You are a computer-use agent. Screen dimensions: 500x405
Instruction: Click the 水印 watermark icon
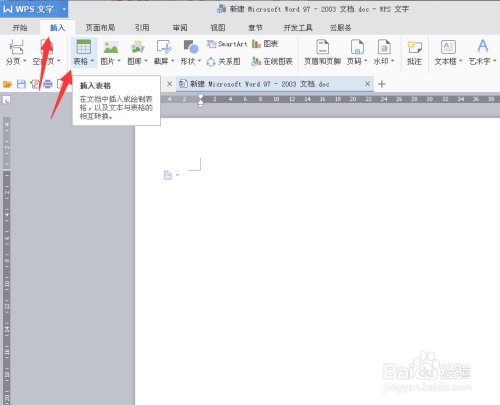point(384,47)
